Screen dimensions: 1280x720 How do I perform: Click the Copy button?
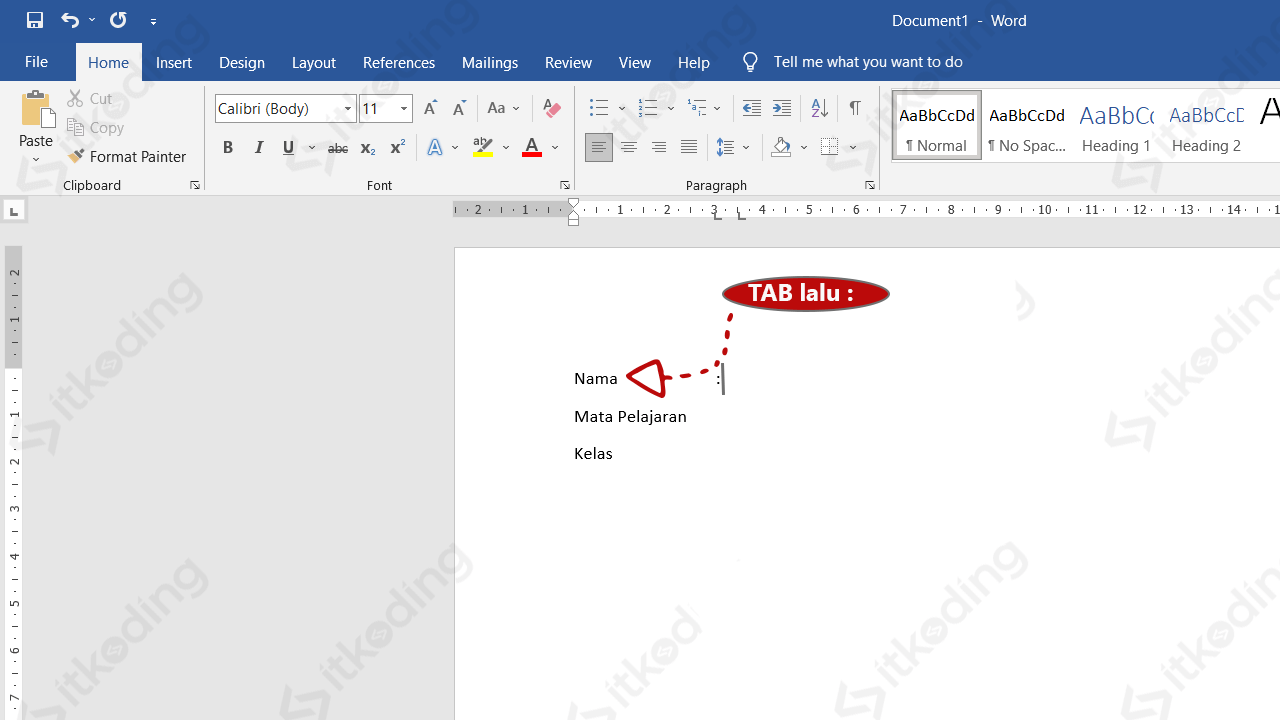(96, 127)
